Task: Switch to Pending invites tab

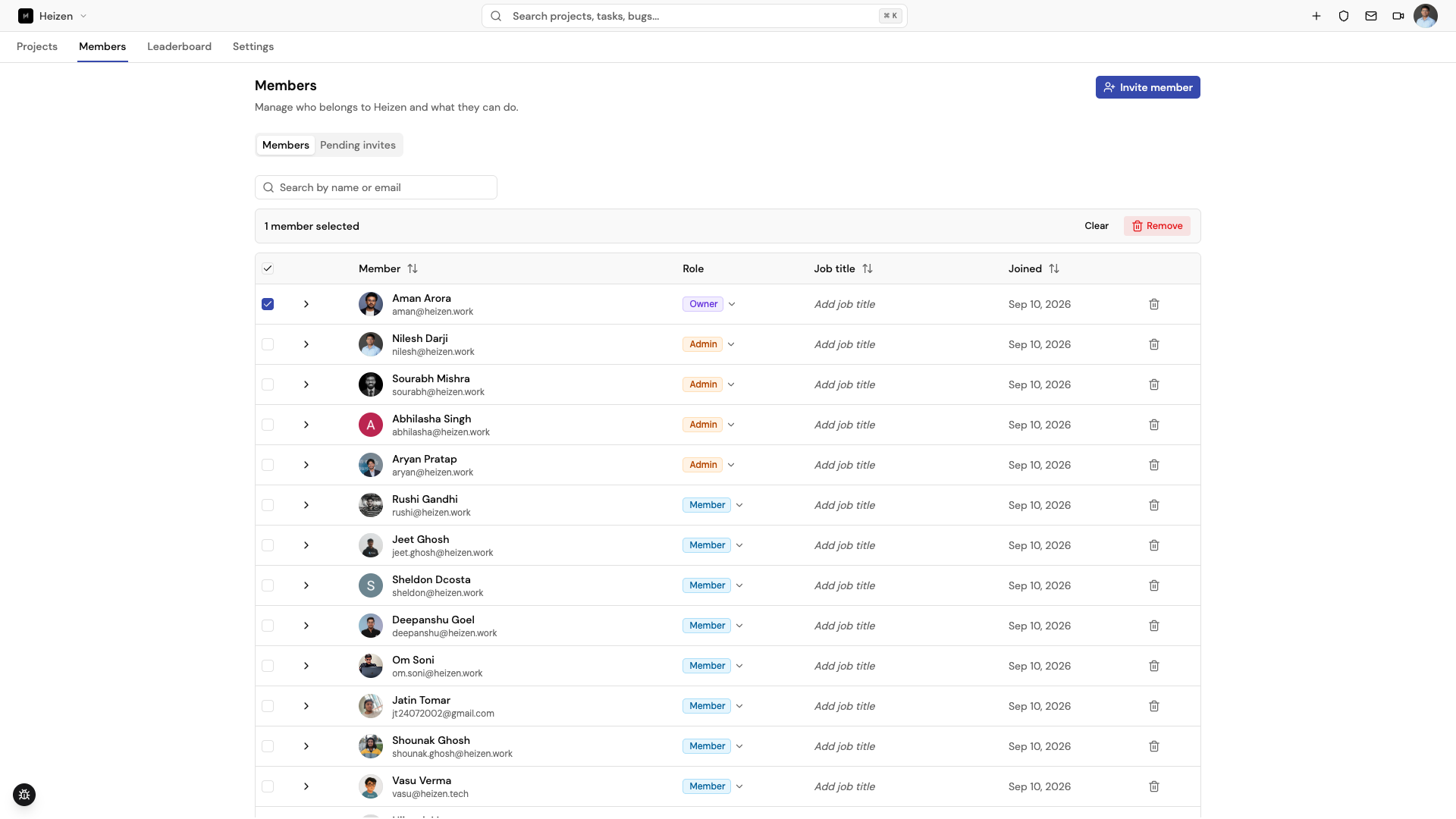Action: tap(358, 145)
